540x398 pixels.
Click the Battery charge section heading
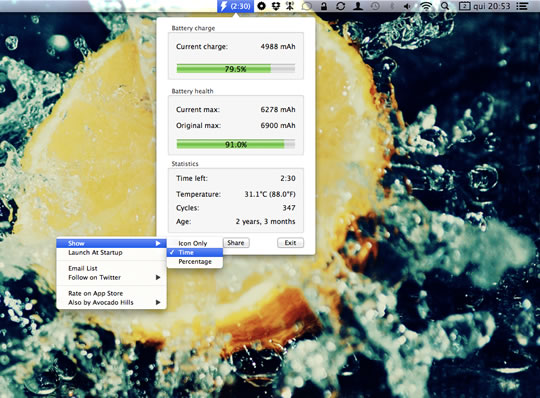click(193, 28)
